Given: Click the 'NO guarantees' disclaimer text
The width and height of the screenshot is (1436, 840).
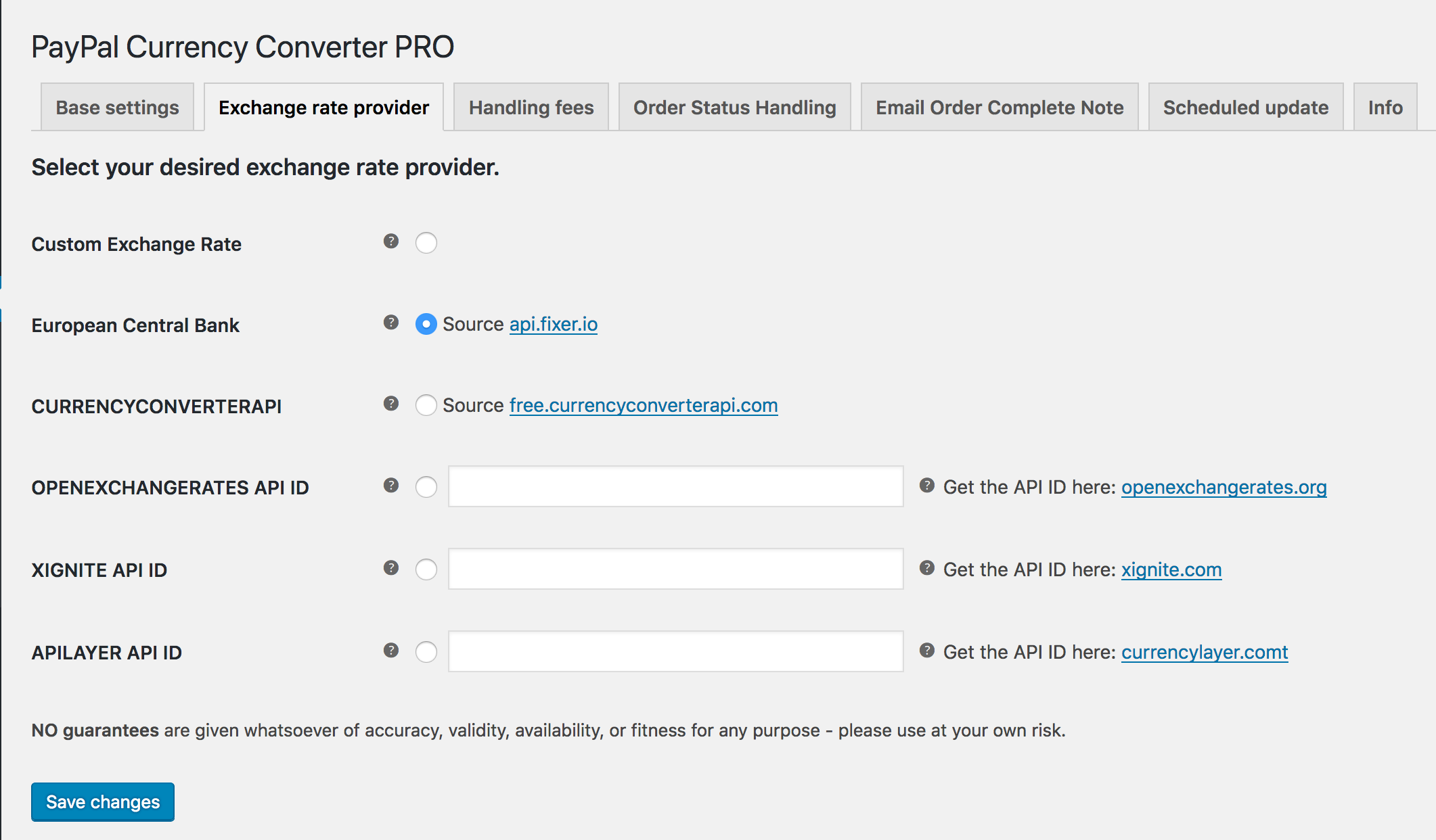Looking at the screenshot, I should [x=549, y=730].
